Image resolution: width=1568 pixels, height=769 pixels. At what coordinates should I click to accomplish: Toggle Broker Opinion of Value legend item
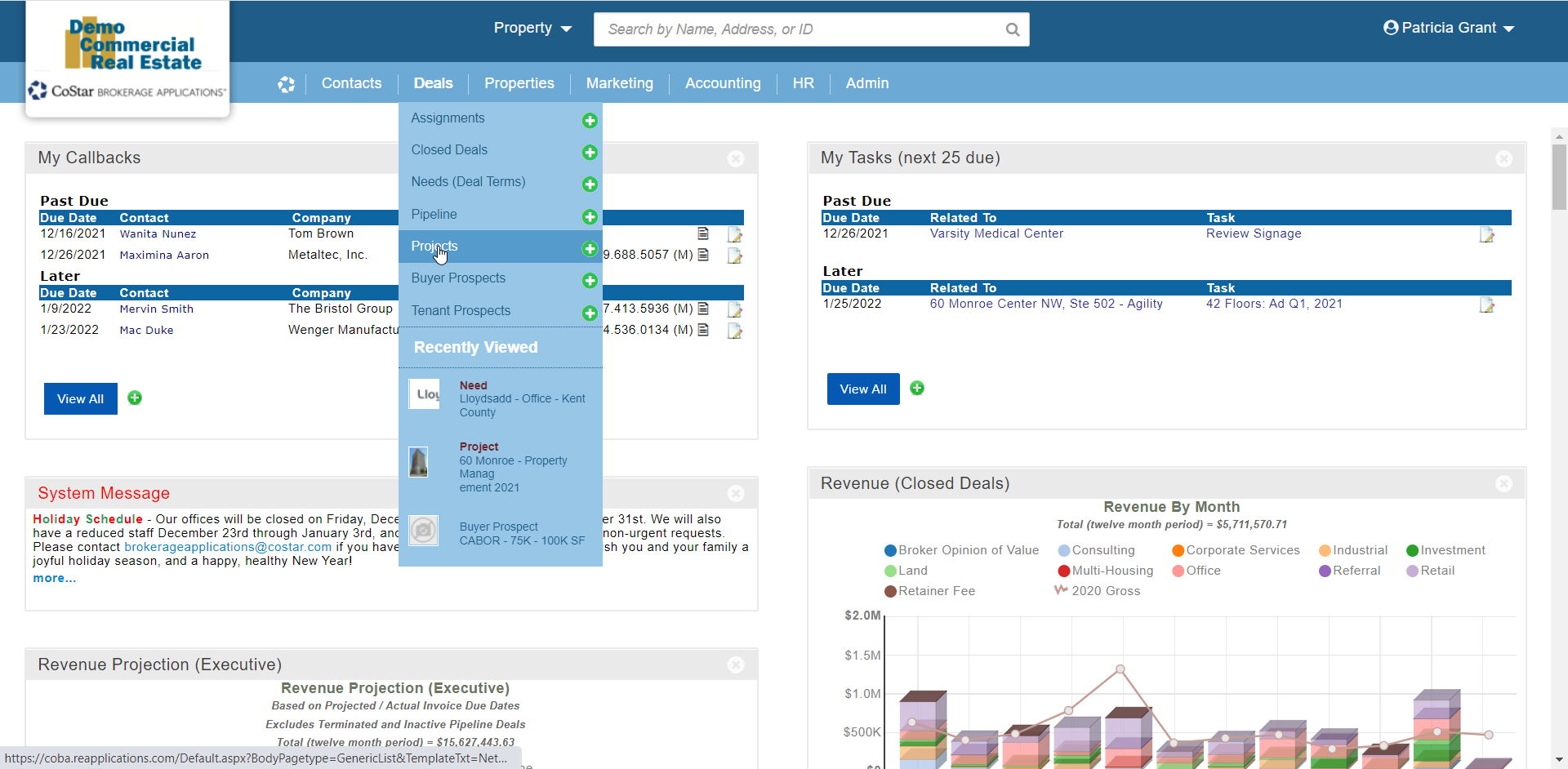[x=961, y=550]
